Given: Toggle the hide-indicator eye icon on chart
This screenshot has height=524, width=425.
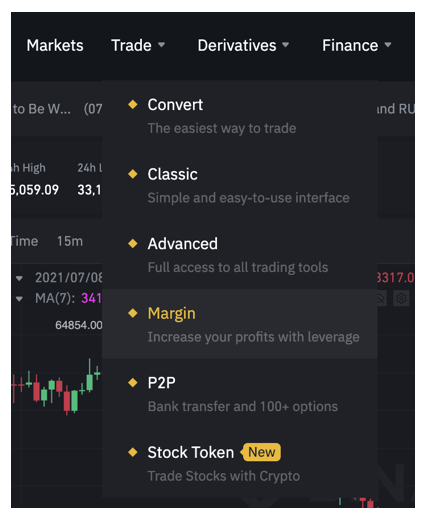Looking at the screenshot, I should coord(382,298).
